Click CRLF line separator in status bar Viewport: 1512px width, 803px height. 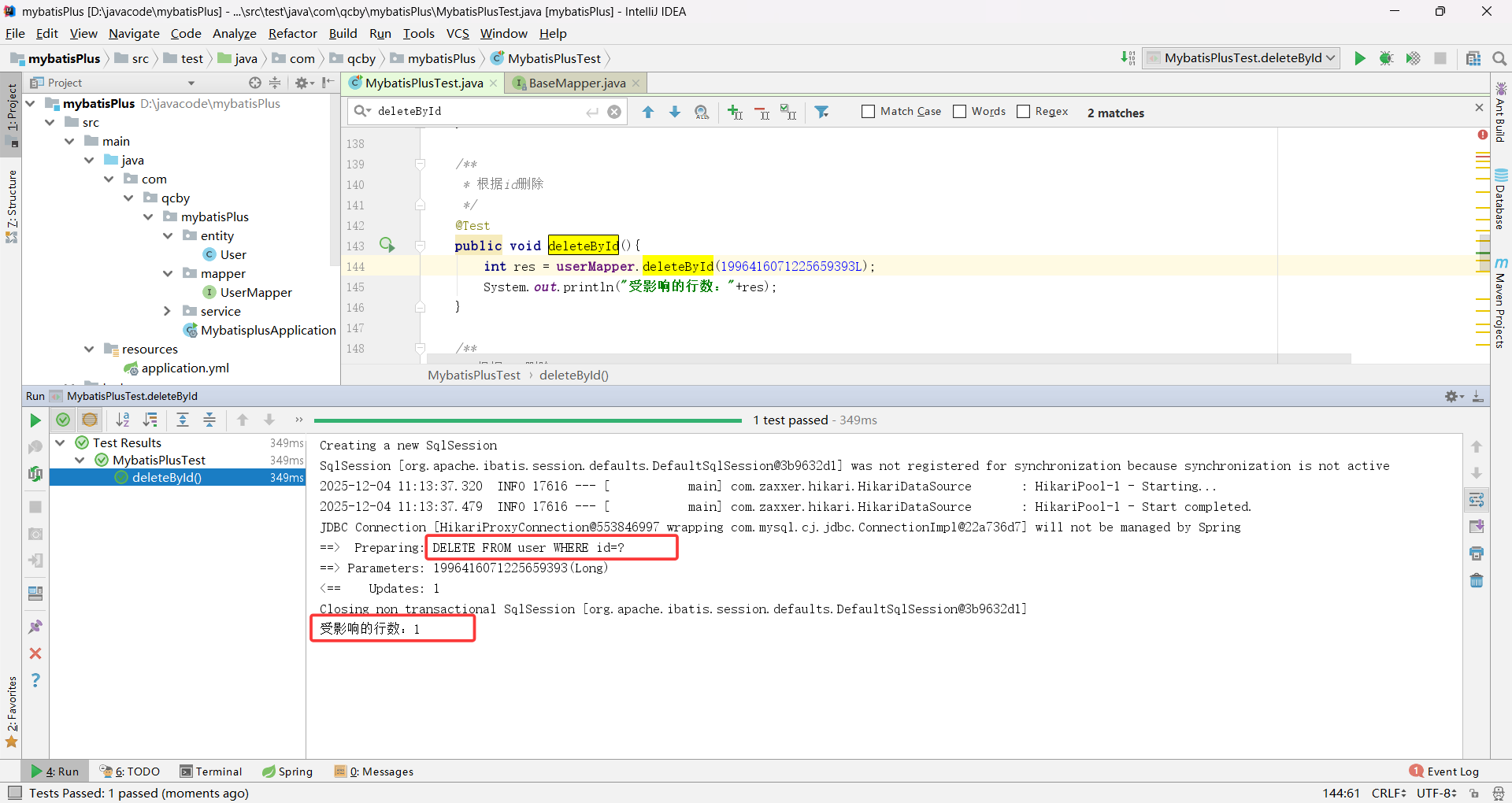[x=1388, y=793]
